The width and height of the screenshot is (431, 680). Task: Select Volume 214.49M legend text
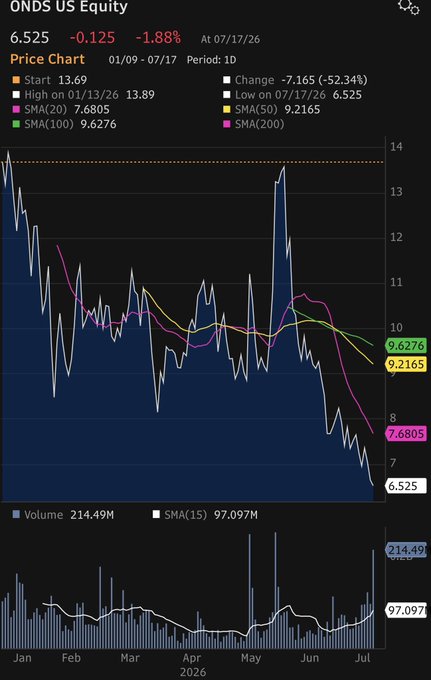tap(69, 515)
